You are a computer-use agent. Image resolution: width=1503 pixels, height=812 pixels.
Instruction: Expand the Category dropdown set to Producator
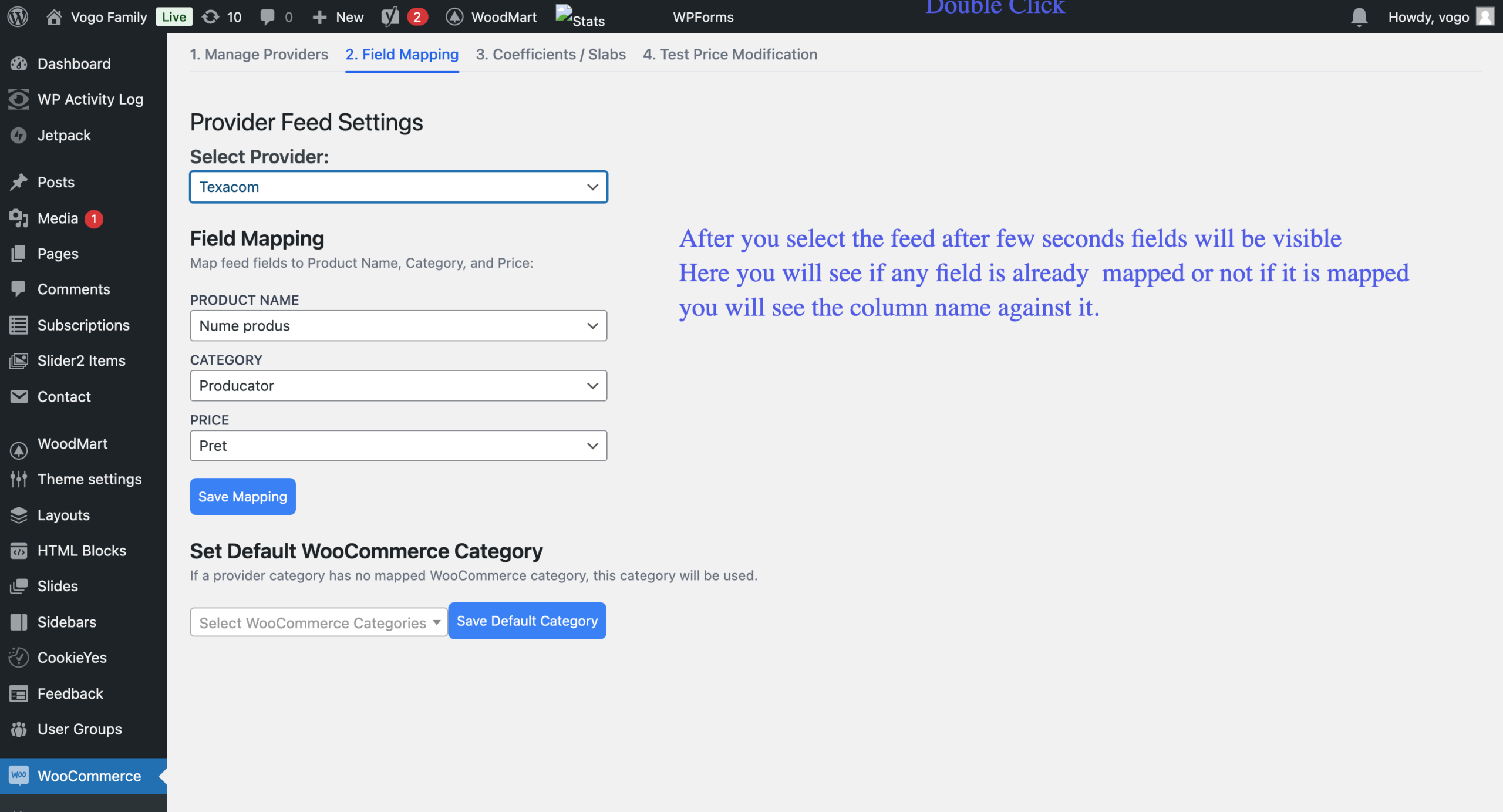point(398,386)
